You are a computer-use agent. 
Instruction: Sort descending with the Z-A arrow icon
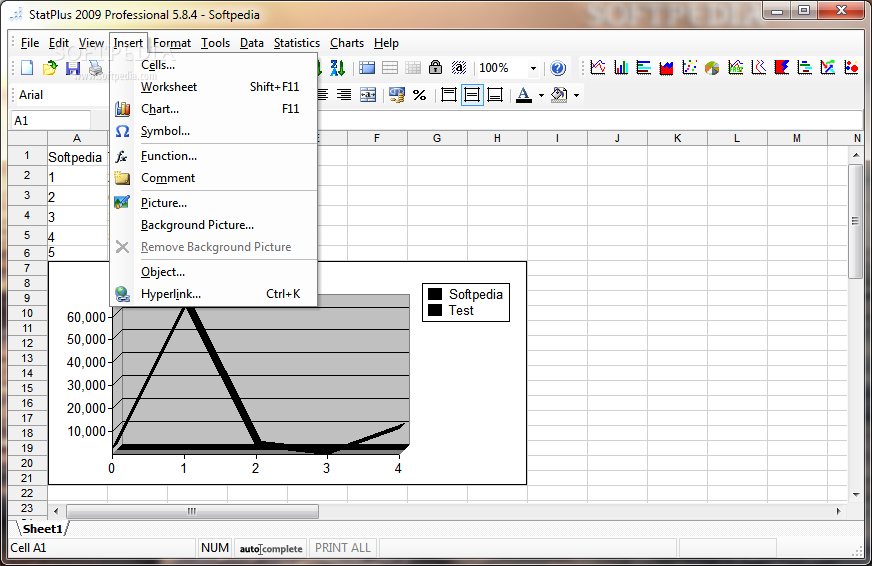click(337, 68)
